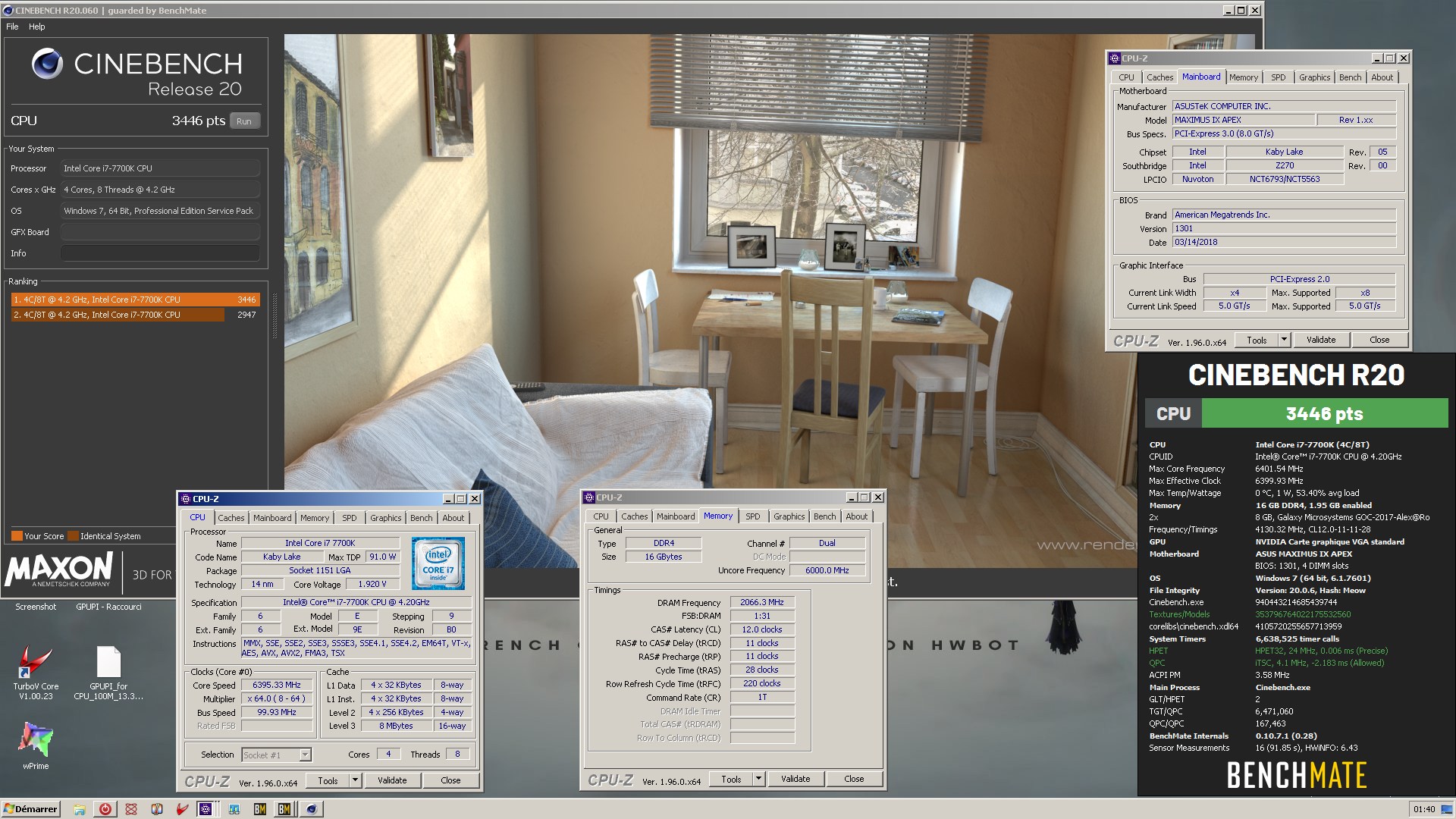Open the Tools dropdown arrow in the CPU tab CPU-Z window
The width and height of the screenshot is (1456, 819).
coord(354,780)
